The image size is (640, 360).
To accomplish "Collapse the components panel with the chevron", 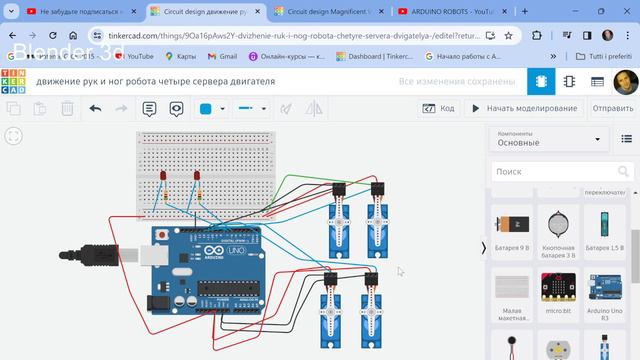I will [483, 248].
